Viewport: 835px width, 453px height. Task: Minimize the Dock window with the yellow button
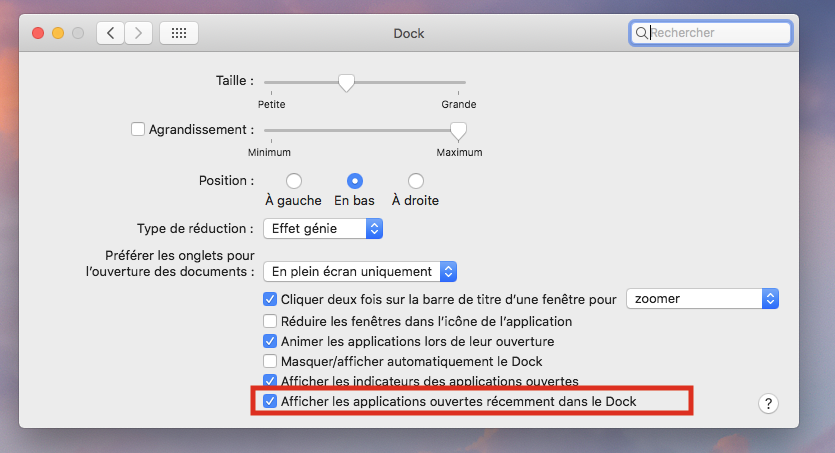pyautogui.click(x=58, y=33)
